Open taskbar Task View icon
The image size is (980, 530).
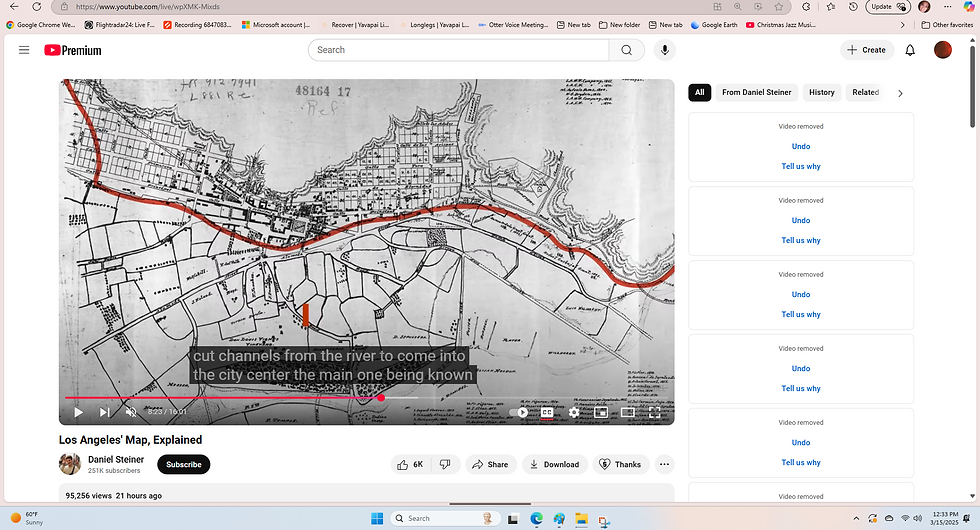(x=512, y=519)
